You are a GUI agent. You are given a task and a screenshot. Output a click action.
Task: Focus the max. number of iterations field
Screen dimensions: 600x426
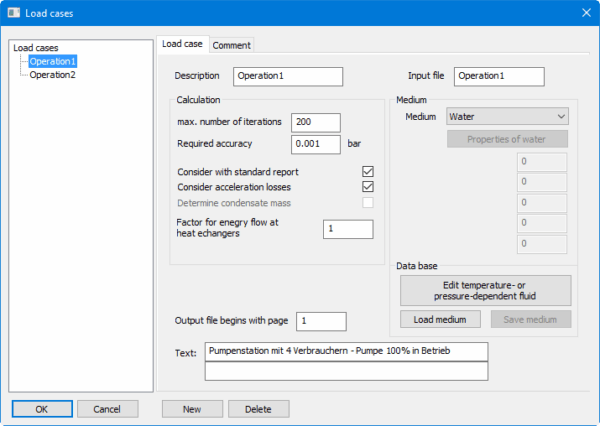coord(315,123)
